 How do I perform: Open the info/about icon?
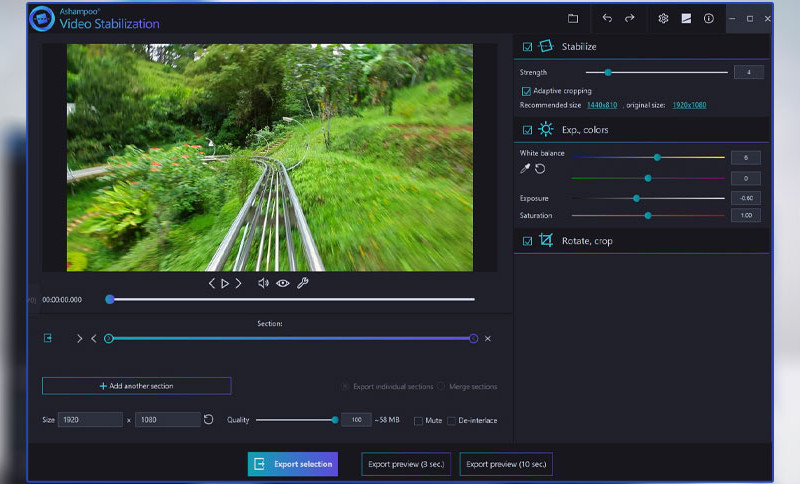pos(709,18)
